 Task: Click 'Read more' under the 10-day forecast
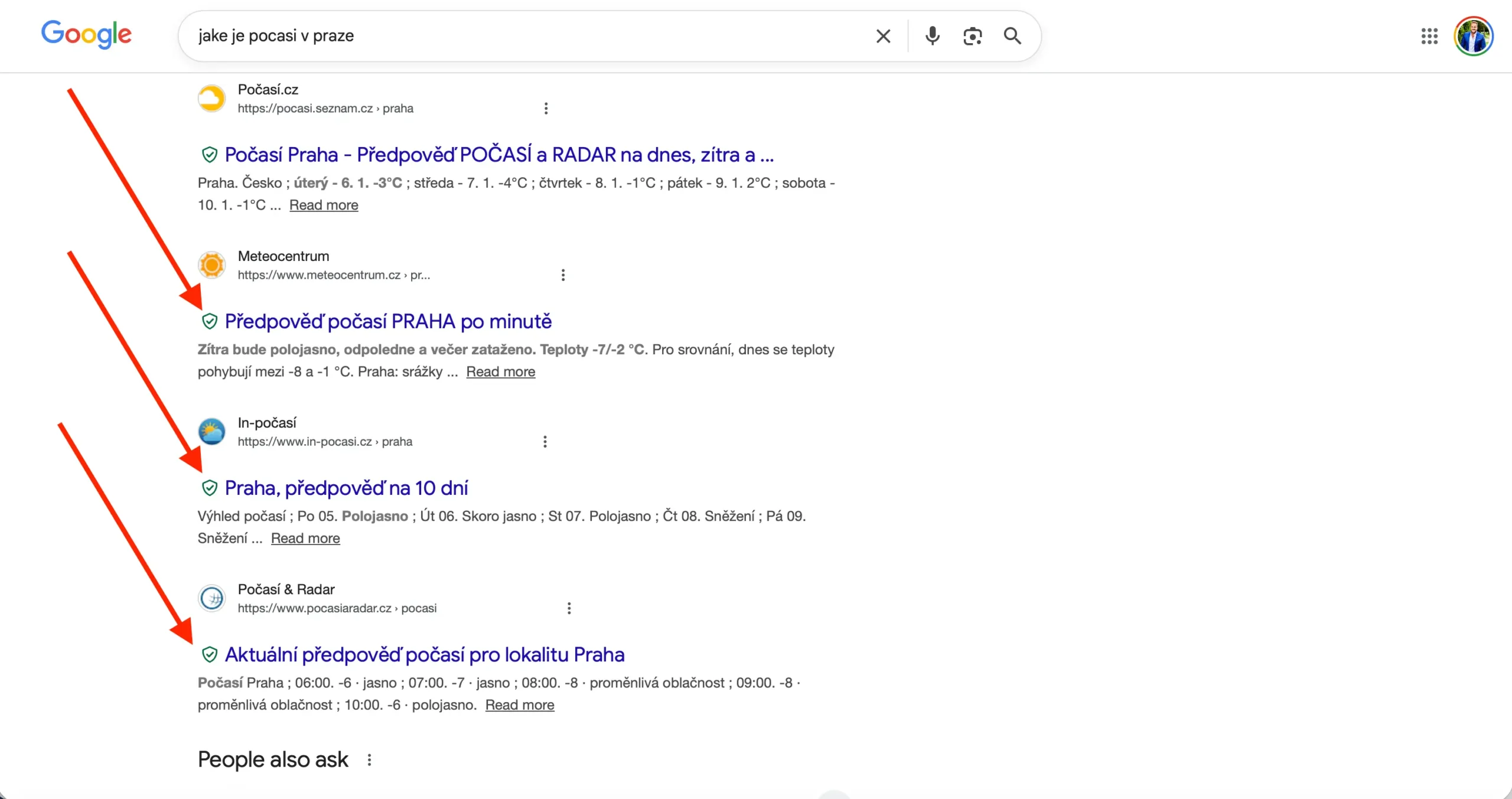(x=305, y=538)
